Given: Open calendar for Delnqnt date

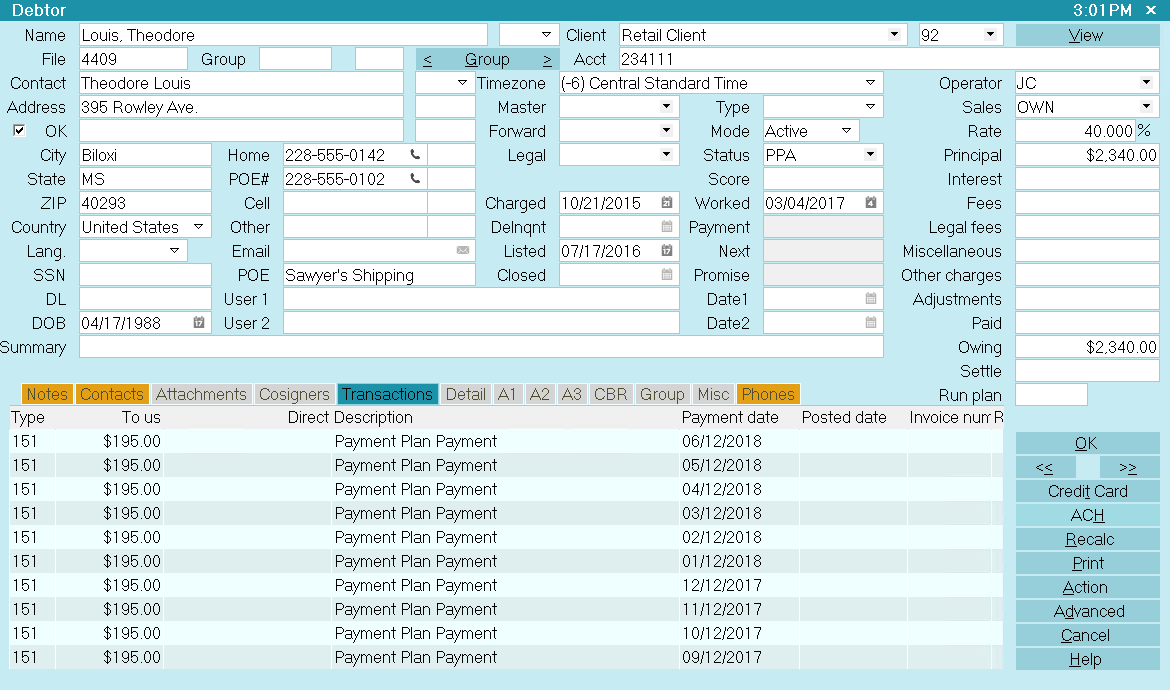Looking at the screenshot, I should click(x=667, y=227).
